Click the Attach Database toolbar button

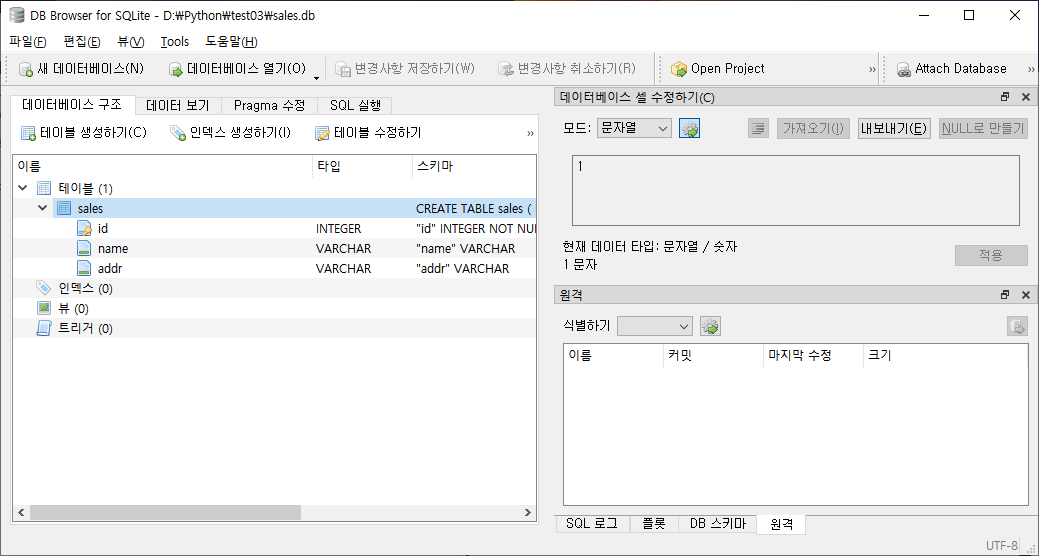[x=951, y=68]
